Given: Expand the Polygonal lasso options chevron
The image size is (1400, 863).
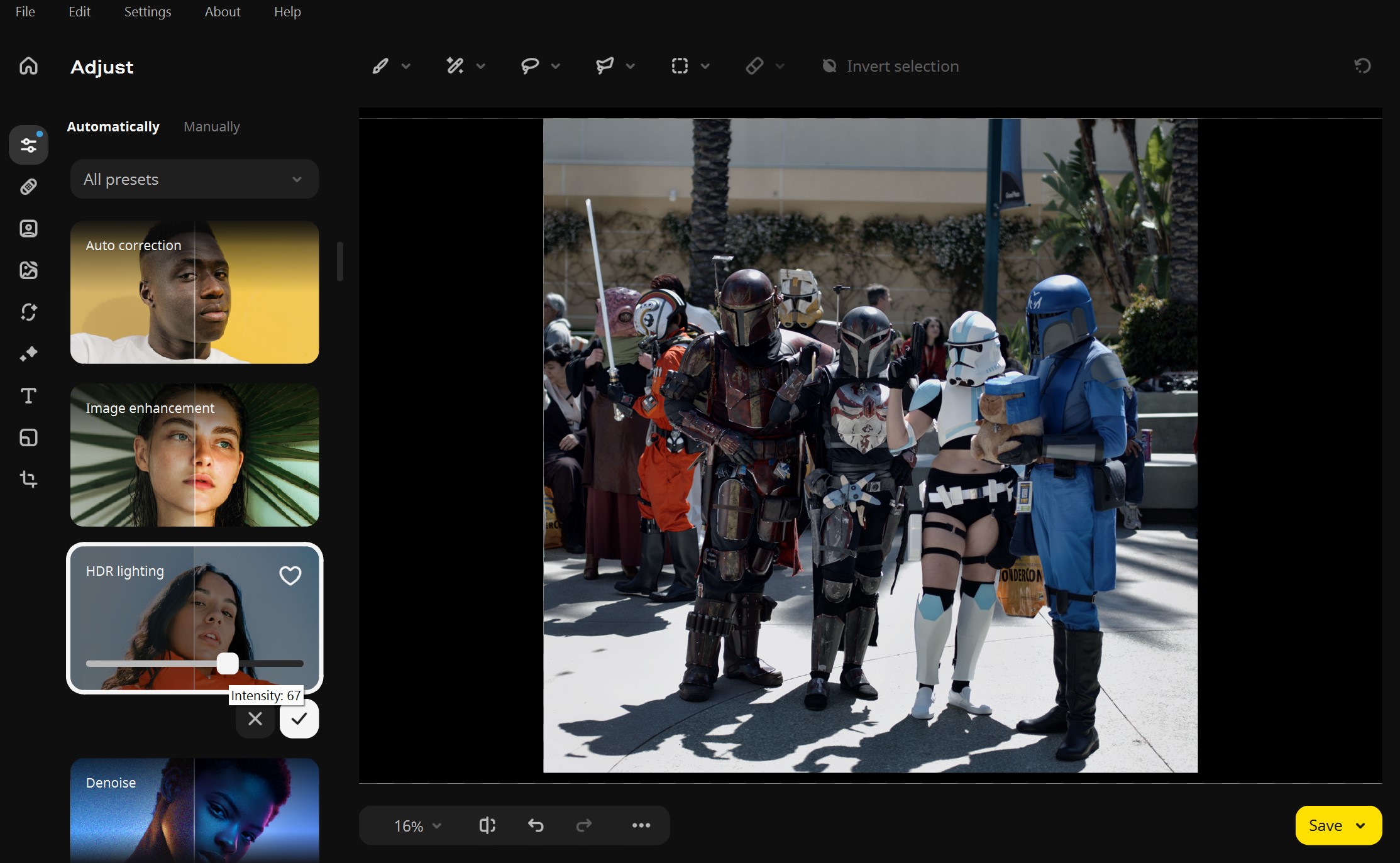Looking at the screenshot, I should click(x=631, y=66).
